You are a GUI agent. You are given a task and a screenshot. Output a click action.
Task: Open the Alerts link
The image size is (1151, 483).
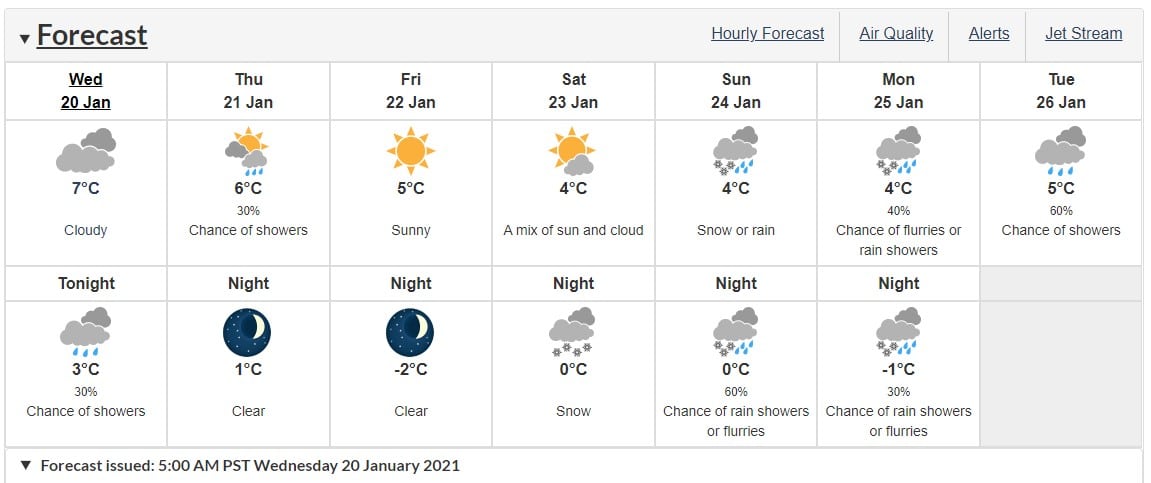pyautogui.click(x=989, y=34)
